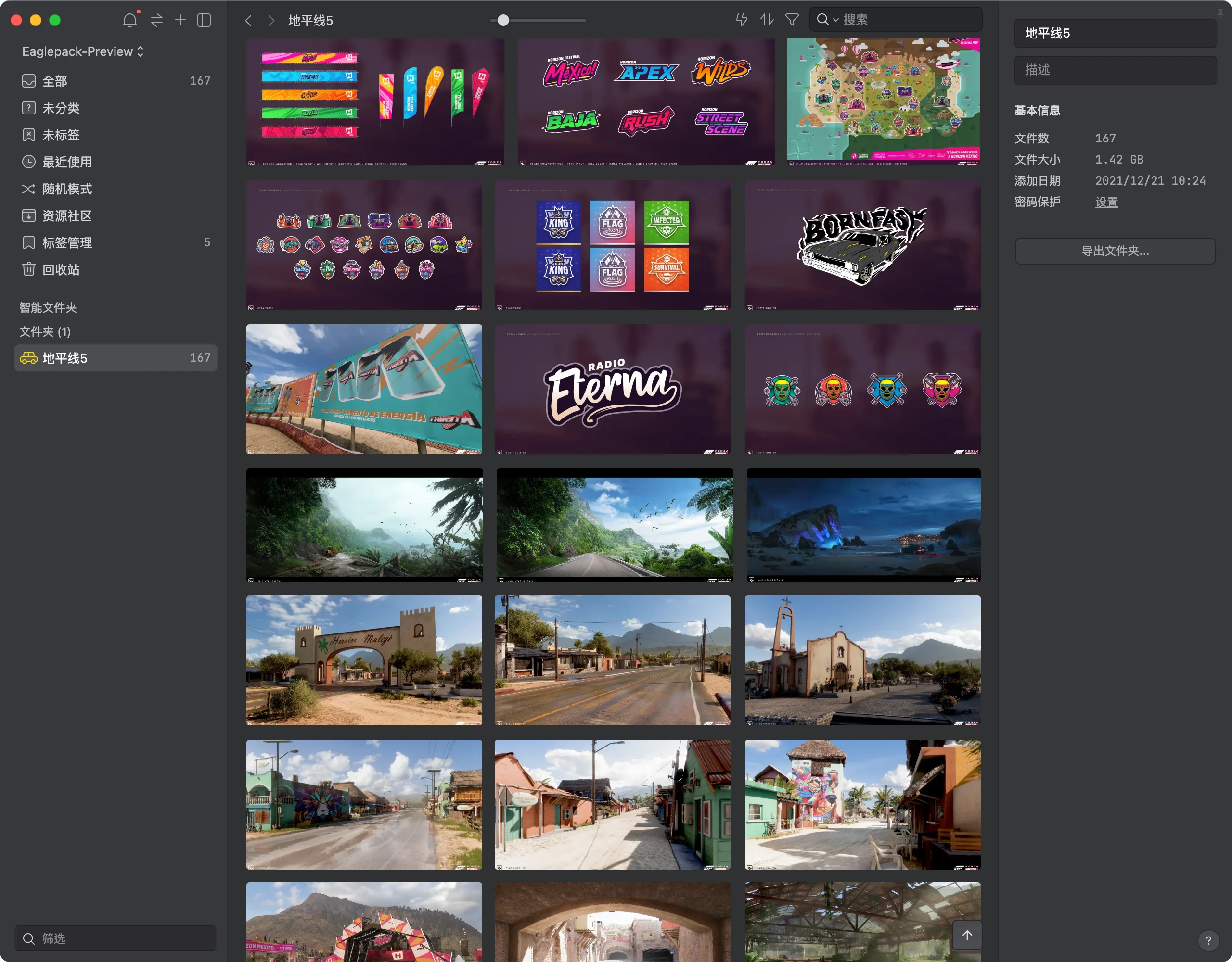This screenshot has width=1232, height=962.
Task: Expand the search options magnifier dropdown
Action: coord(828,20)
